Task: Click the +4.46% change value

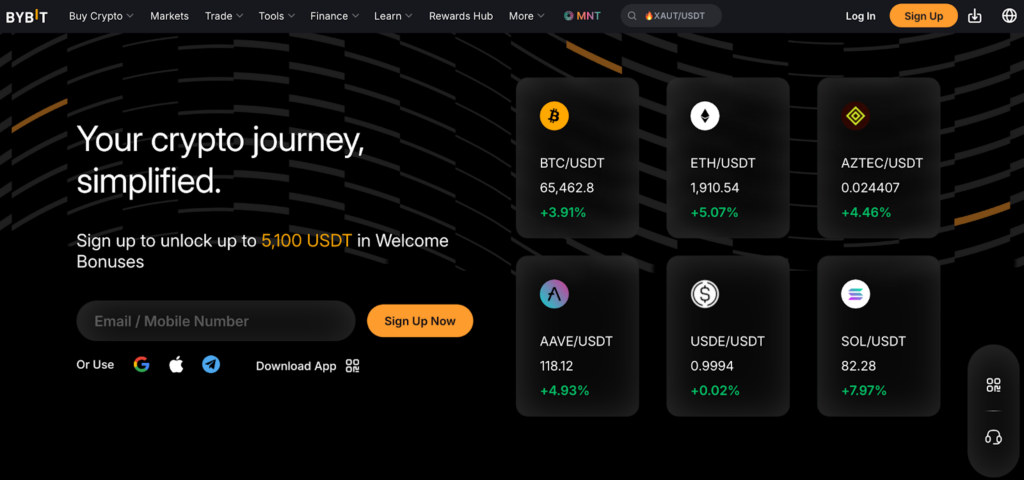Action: tap(865, 212)
